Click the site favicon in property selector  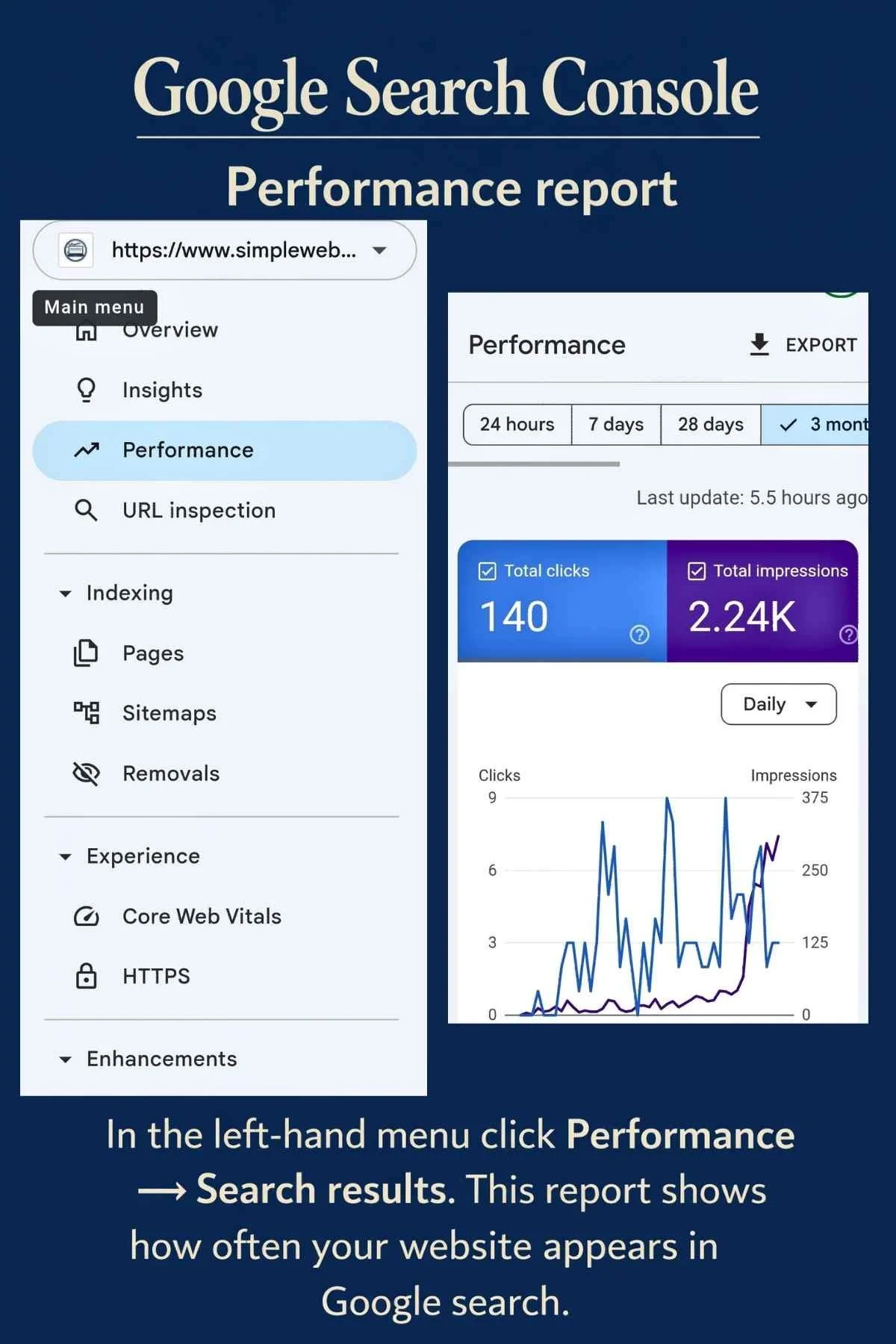75,250
